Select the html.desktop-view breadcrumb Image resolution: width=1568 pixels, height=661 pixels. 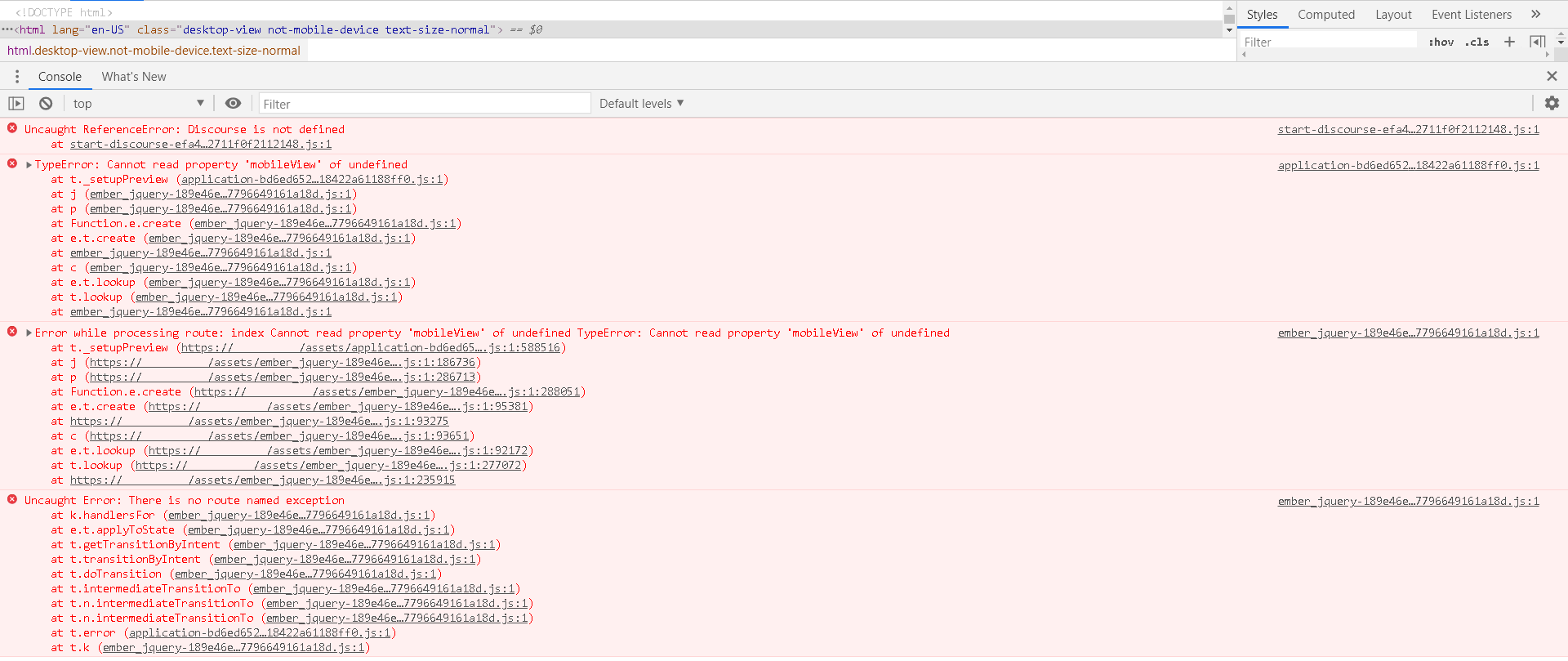pos(154,51)
